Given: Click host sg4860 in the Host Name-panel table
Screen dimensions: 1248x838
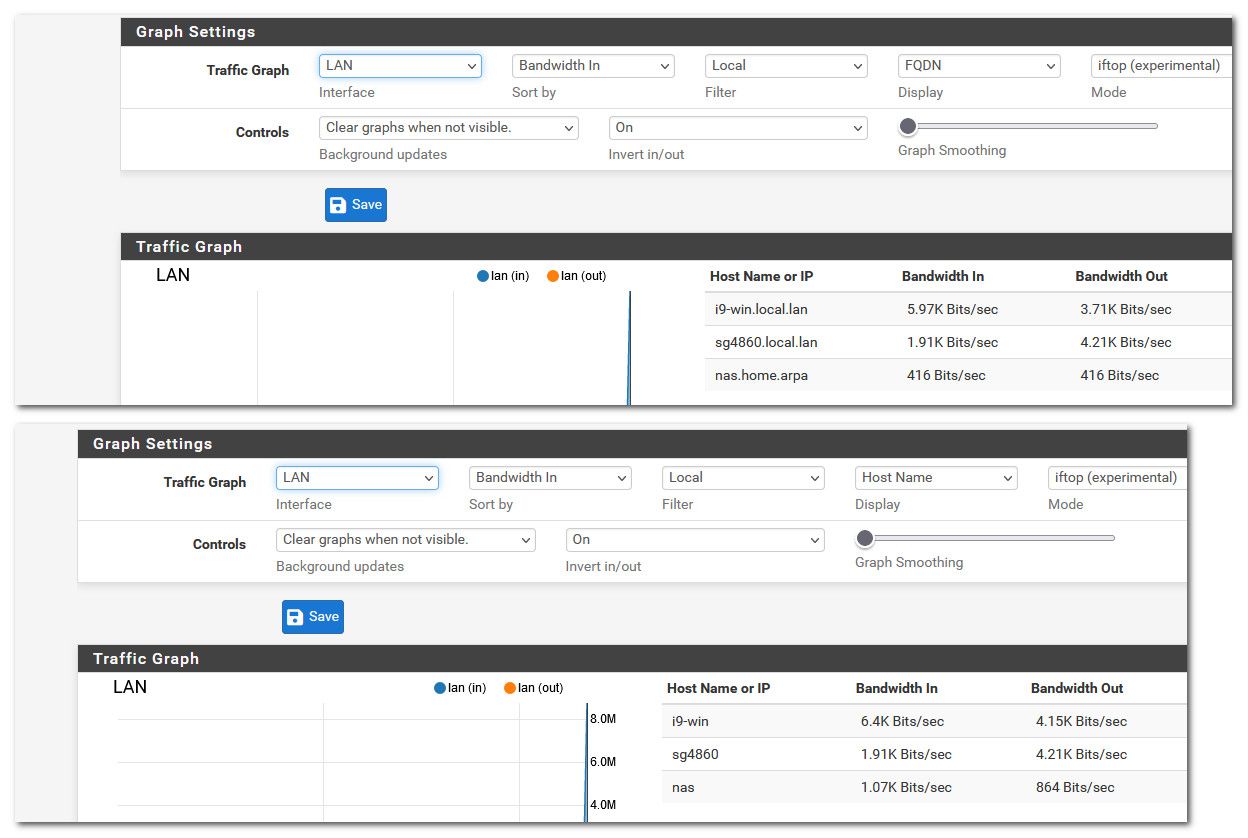Looking at the screenshot, I should tap(695, 754).
